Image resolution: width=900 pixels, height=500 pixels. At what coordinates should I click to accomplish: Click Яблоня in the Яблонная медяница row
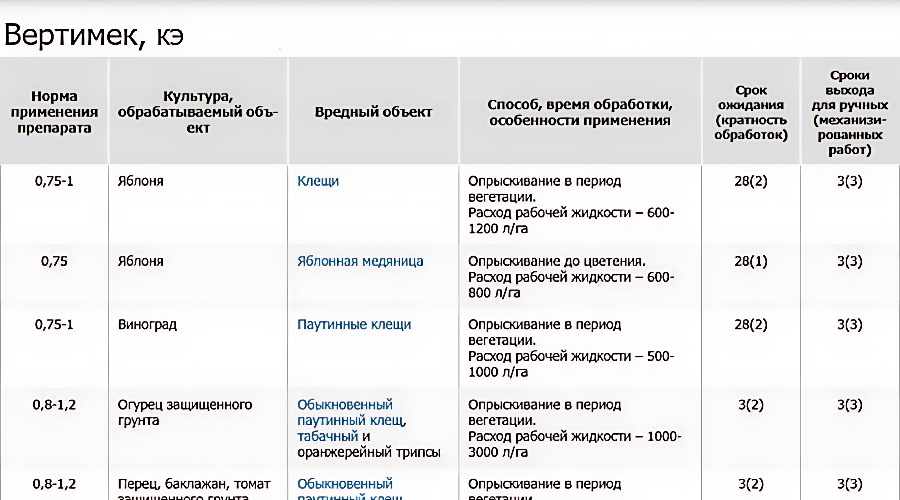141,261
